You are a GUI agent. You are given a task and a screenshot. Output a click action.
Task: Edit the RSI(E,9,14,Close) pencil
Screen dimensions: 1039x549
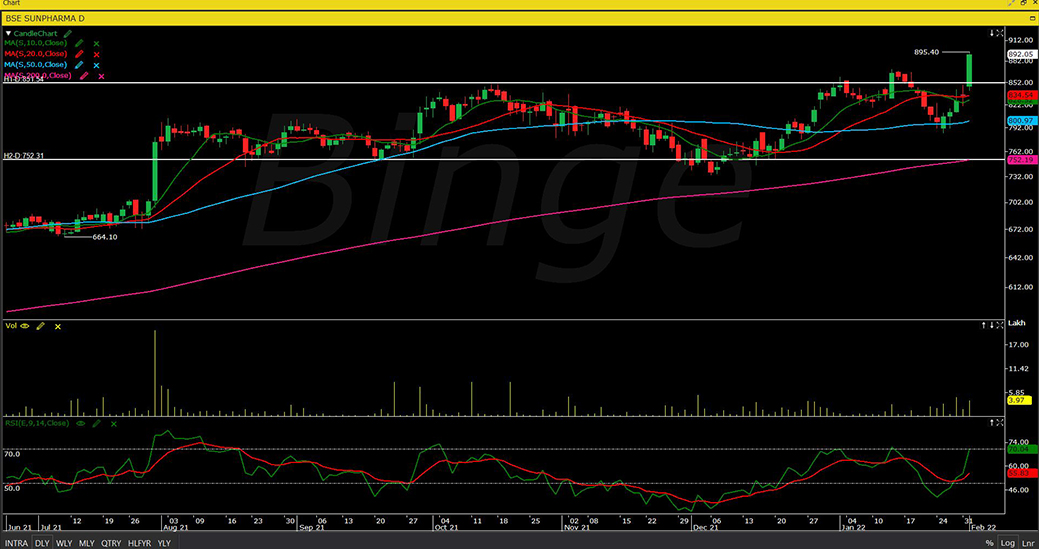pyautogui.click(x=97, y=423)
